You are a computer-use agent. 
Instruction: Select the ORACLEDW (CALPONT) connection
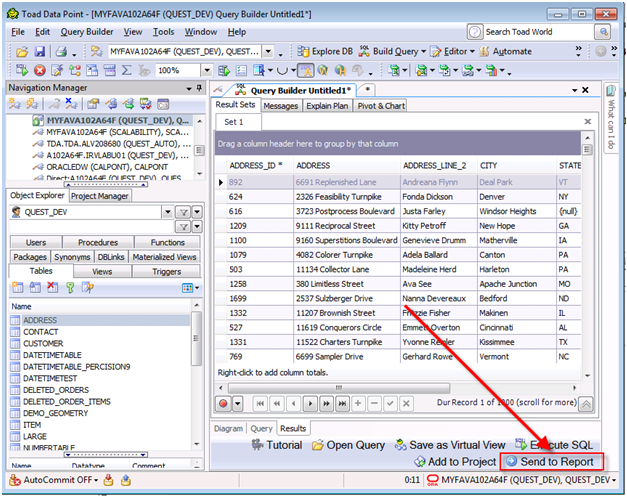[107, 167]
